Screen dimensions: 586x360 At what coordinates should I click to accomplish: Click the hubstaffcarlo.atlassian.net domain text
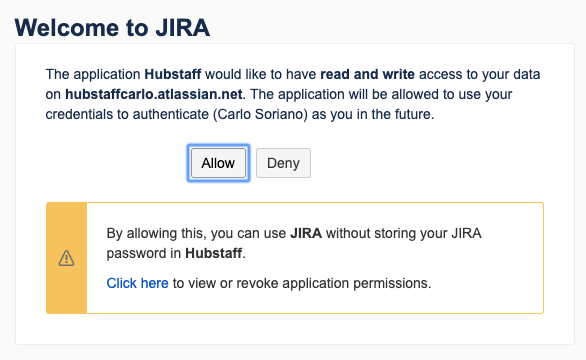(154, 94)
